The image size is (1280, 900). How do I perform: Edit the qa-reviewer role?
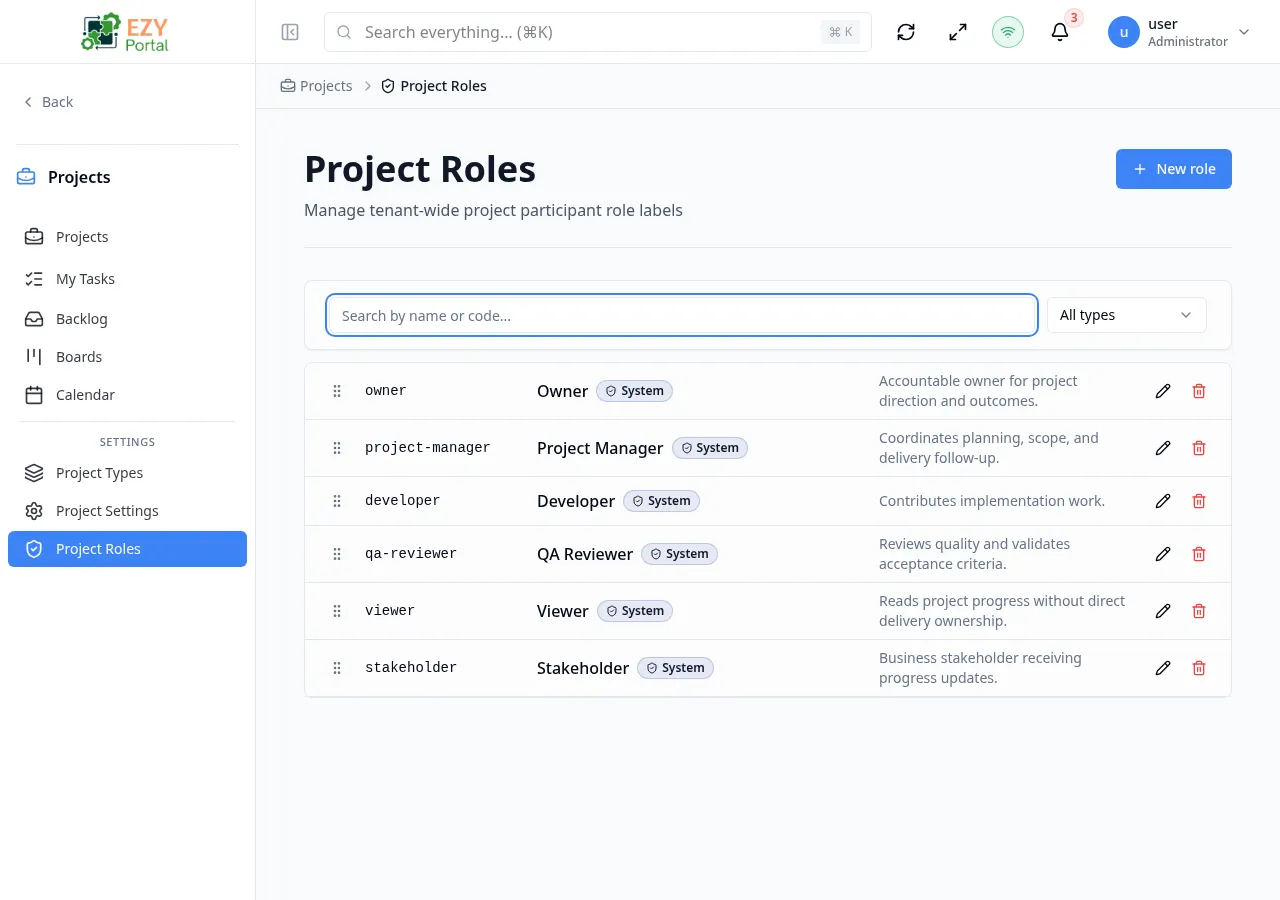pos(1163,554)
